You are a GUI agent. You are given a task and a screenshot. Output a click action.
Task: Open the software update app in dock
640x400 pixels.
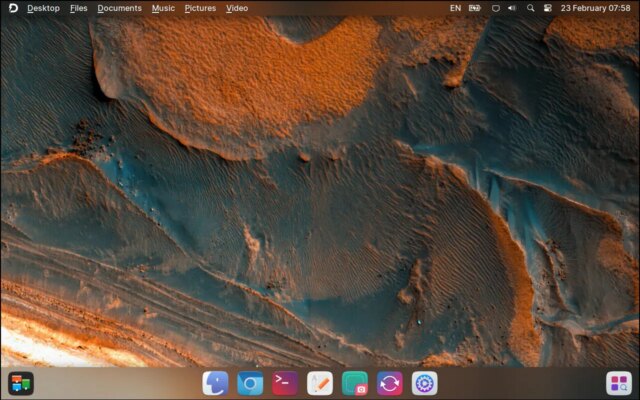(390, 383)
